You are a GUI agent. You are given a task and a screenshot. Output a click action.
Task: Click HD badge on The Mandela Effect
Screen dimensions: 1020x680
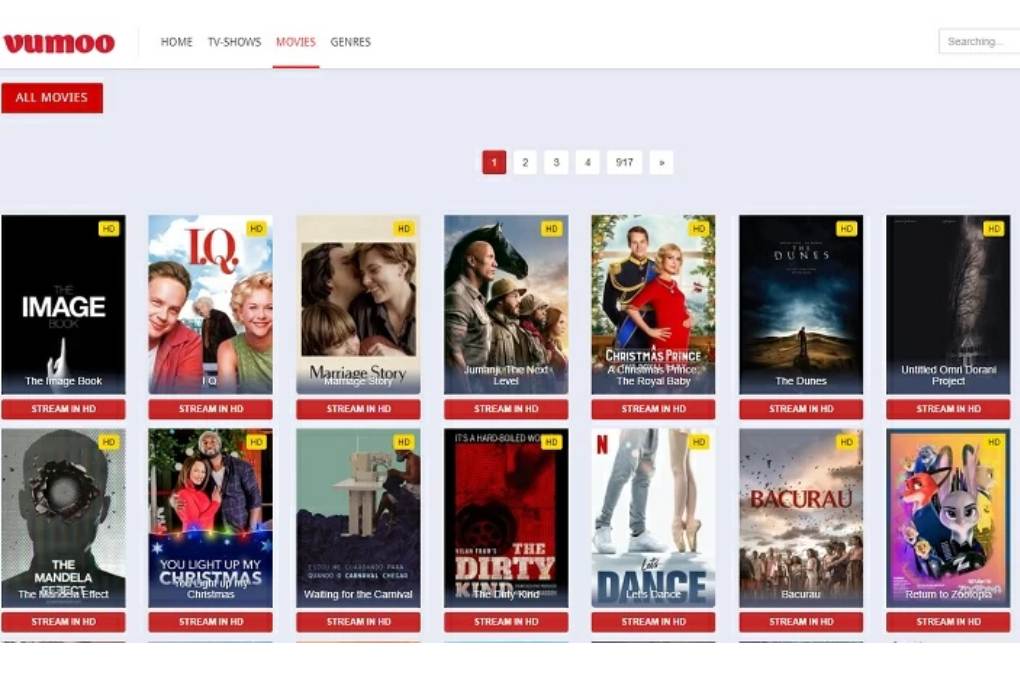(109, 442)
